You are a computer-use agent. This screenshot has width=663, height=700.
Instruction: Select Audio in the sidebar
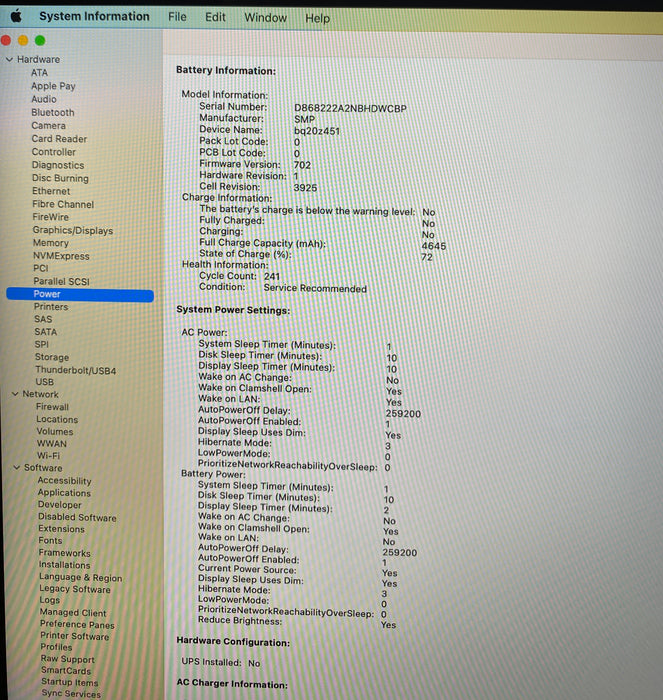coord(44,99)
